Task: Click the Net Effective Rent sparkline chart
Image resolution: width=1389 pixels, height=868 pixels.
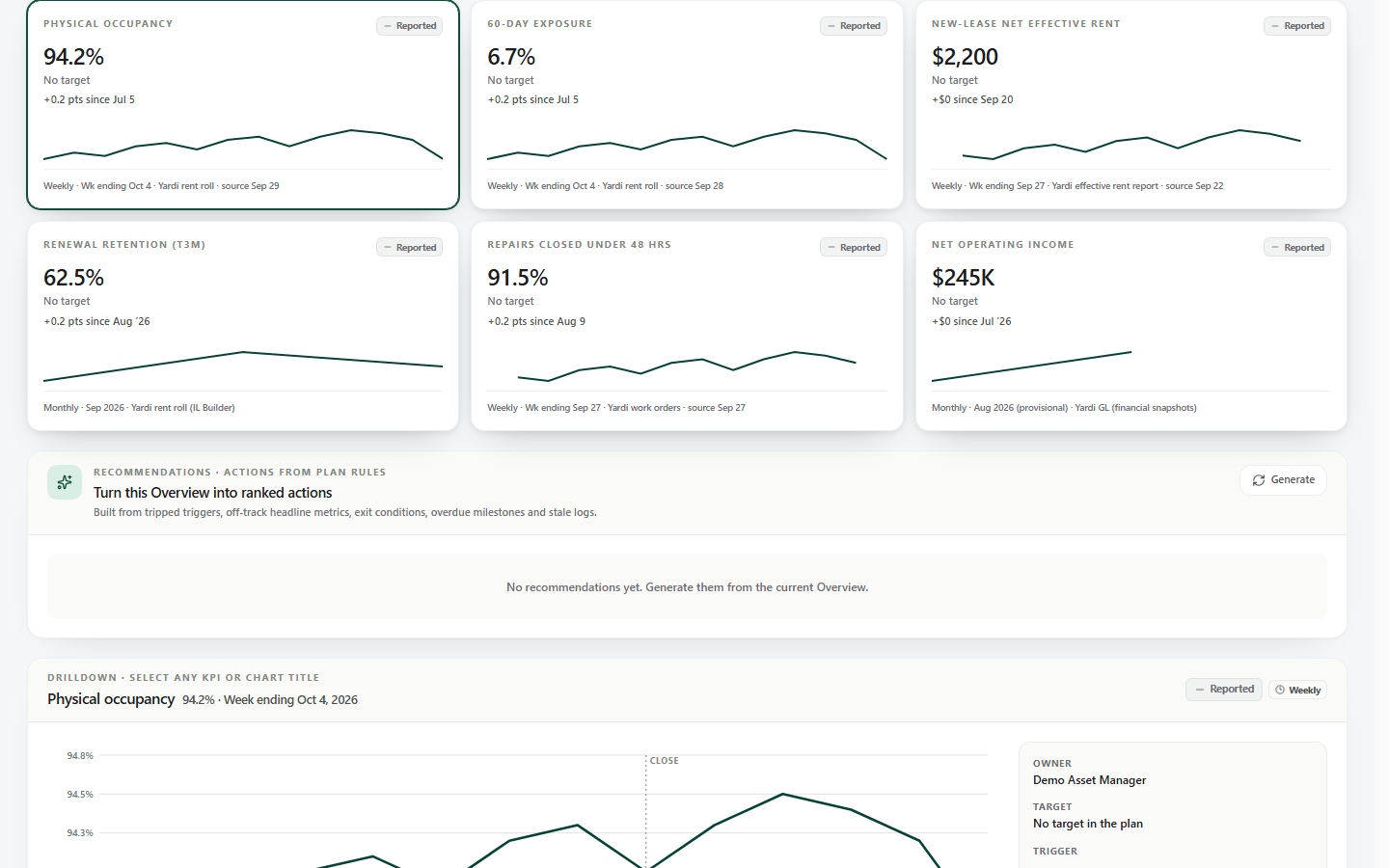Action: (x=1130, y=145)
